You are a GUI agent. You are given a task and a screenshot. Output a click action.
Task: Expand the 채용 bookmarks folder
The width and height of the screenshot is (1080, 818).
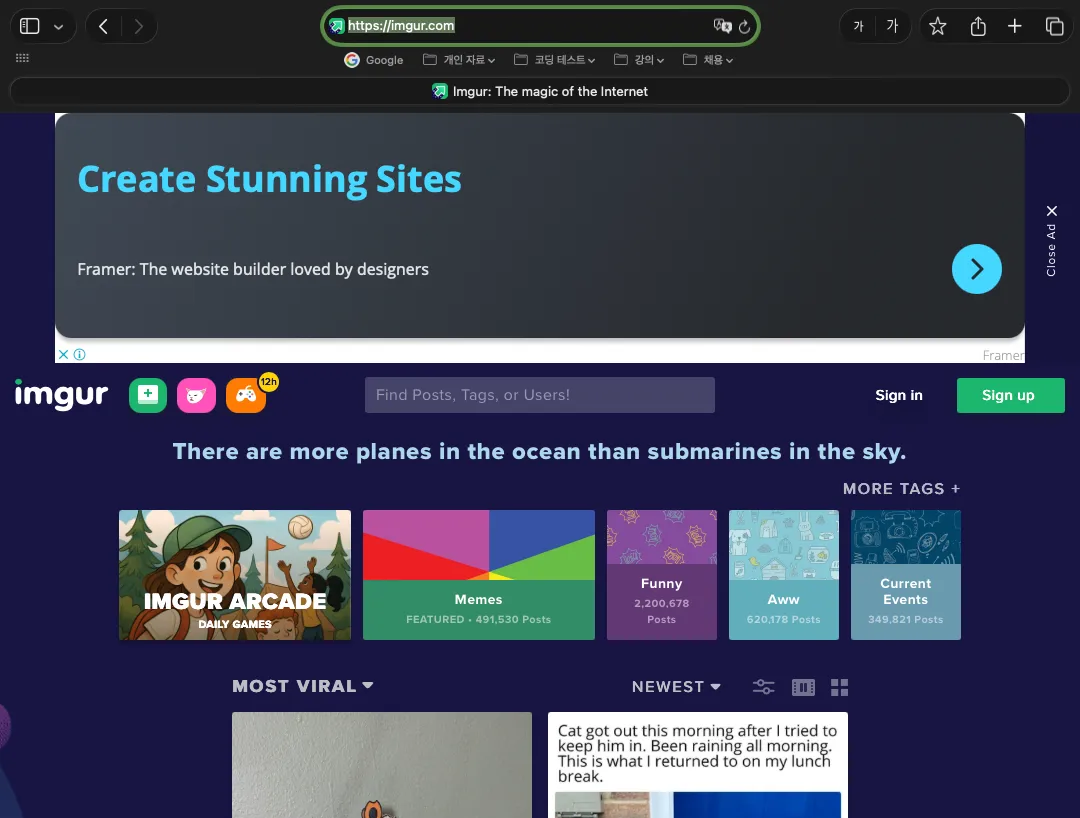pos(708,60)
